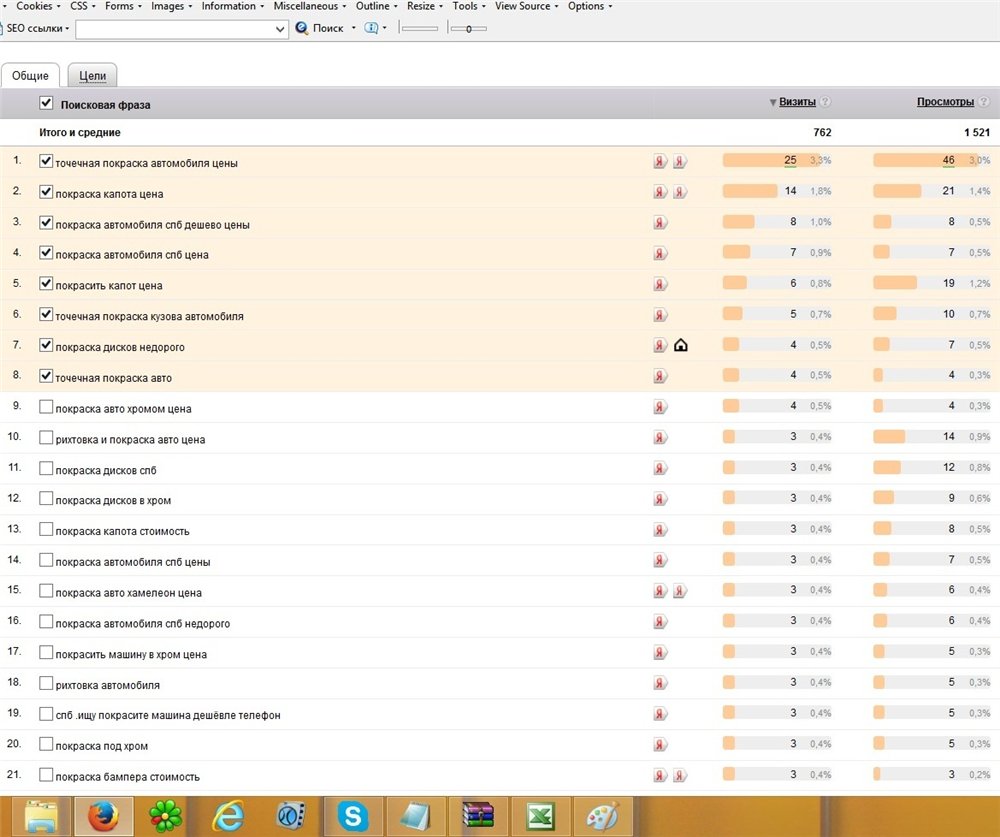The width and height of the screenshot is (1000, 837).
Task: Click the help icon next to Визиты
Action: (826, 102)
